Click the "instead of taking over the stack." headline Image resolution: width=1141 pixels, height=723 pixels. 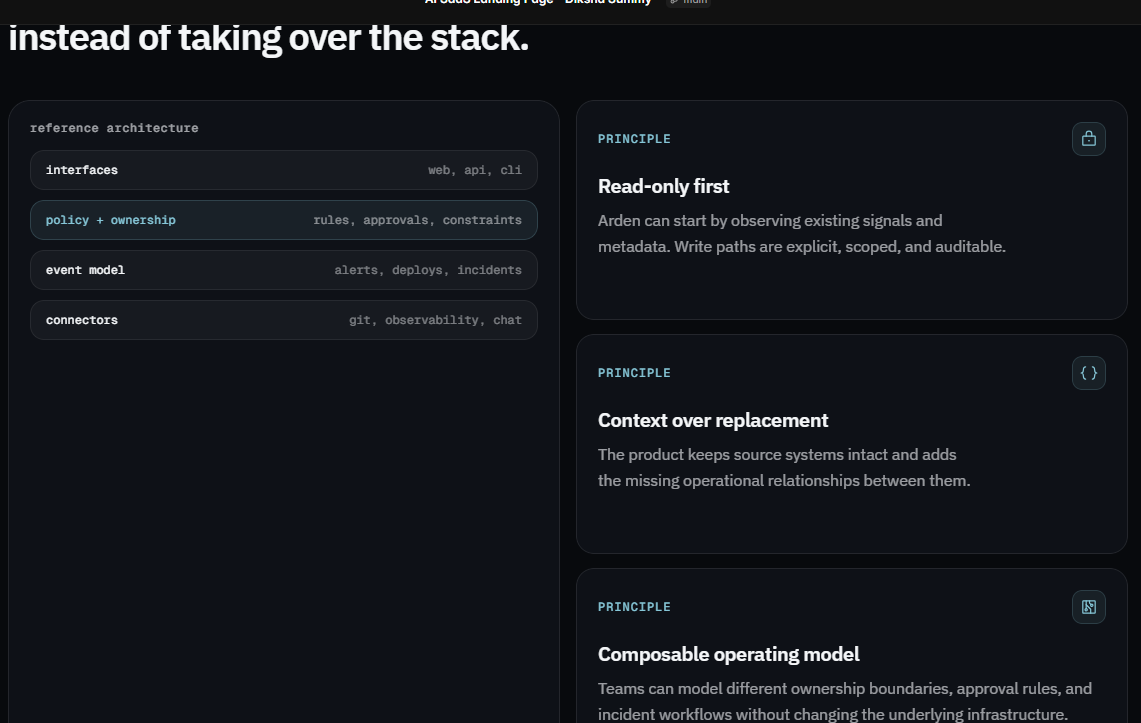click(269, 39)
